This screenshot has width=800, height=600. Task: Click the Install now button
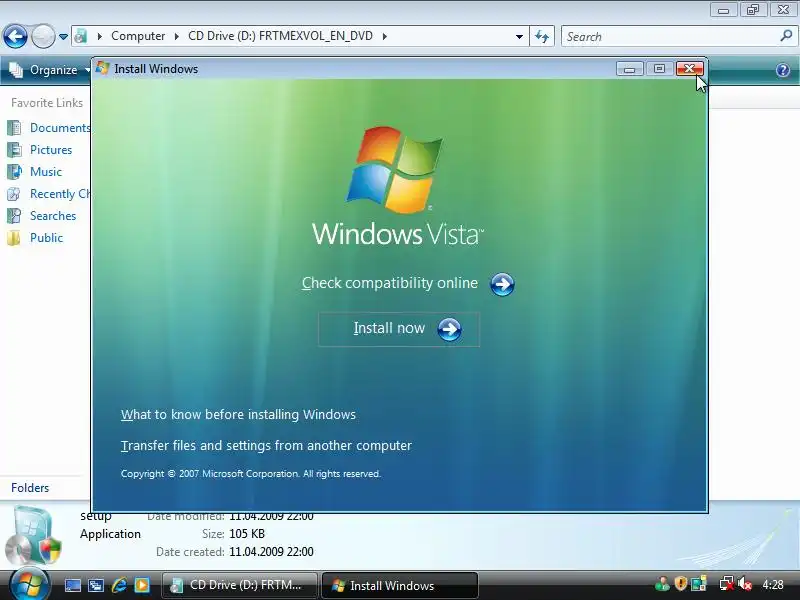click(x=399, y=329)
